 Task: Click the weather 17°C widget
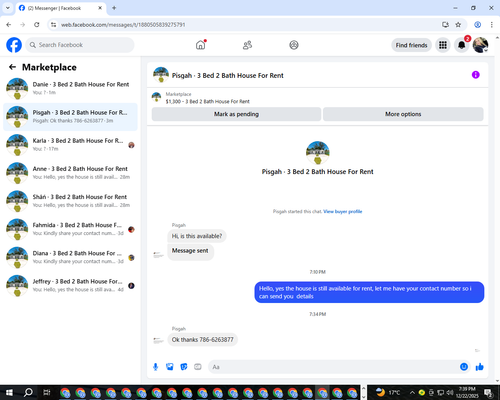pyautogui.click(x=388, y=392)
